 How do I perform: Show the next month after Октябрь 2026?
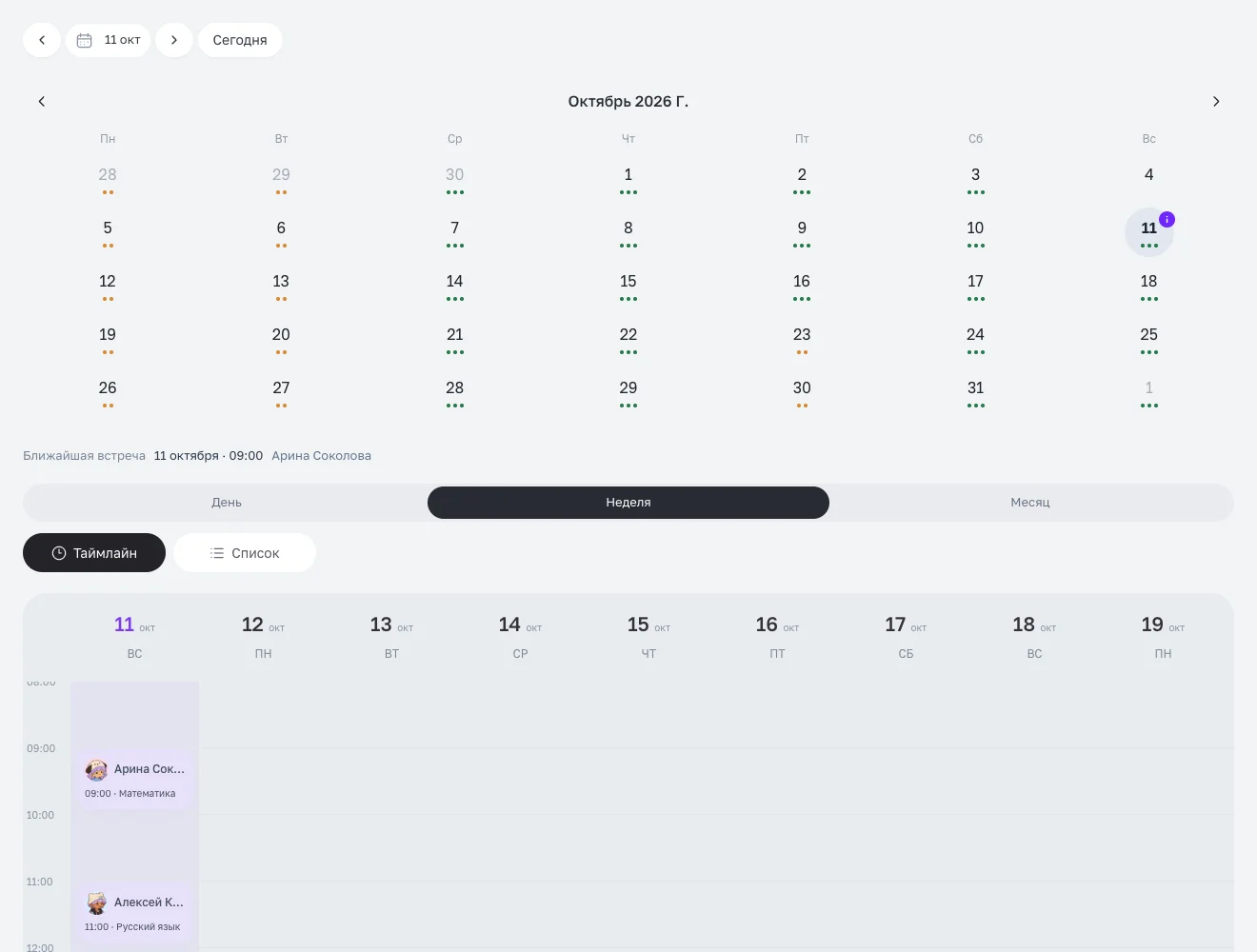(1216, 101)
